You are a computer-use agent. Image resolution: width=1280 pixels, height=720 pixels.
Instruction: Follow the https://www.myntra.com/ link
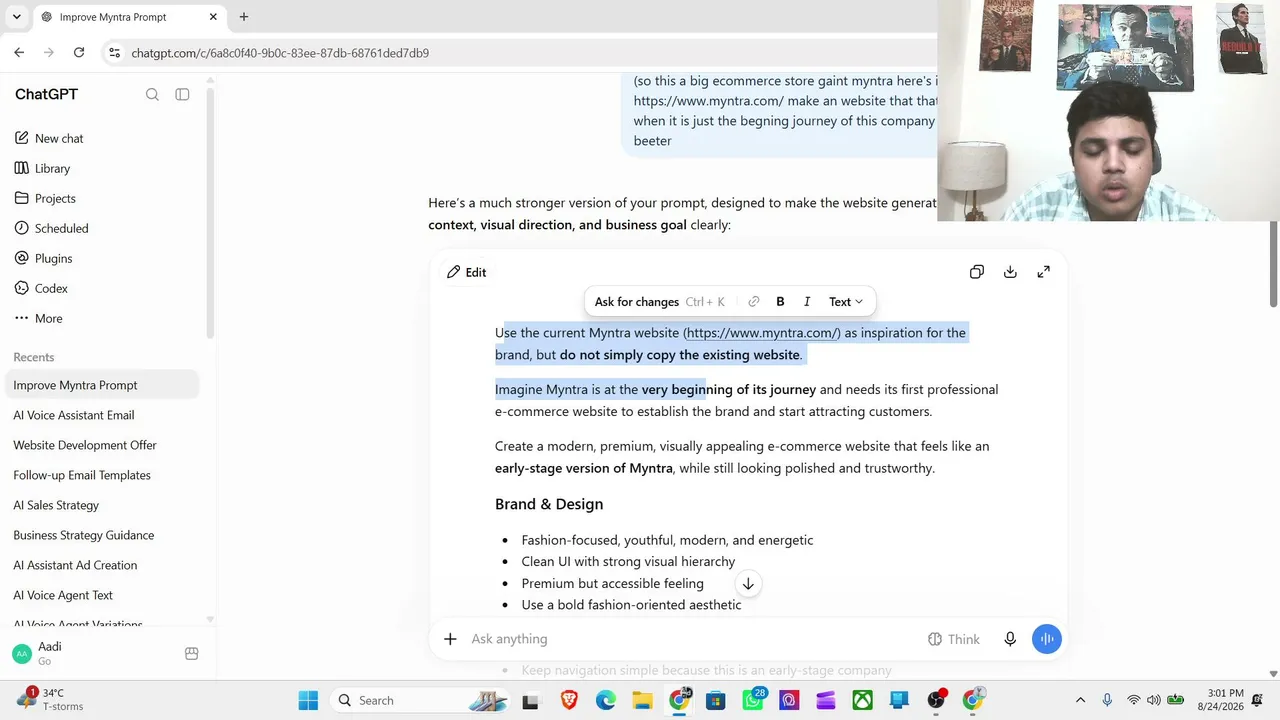tap(762, 333)
